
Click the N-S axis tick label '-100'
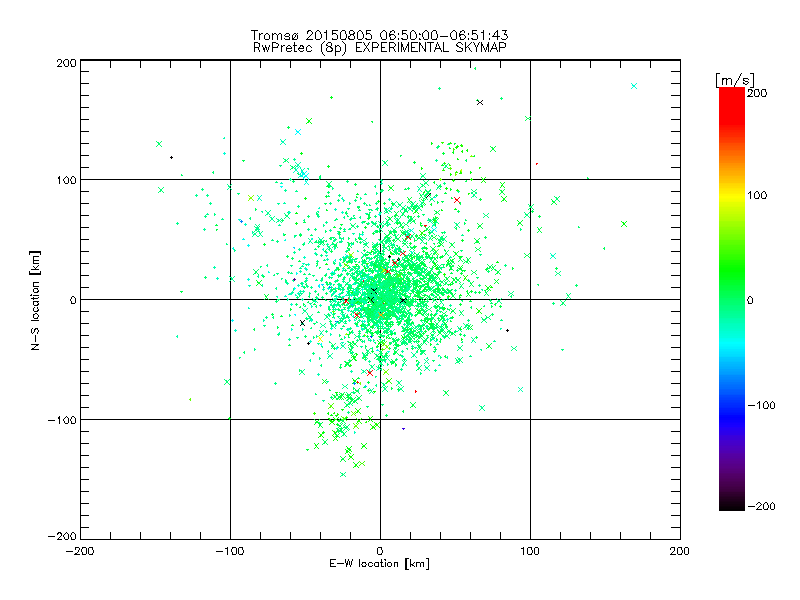pyautogui.click(x=62, y=420)
